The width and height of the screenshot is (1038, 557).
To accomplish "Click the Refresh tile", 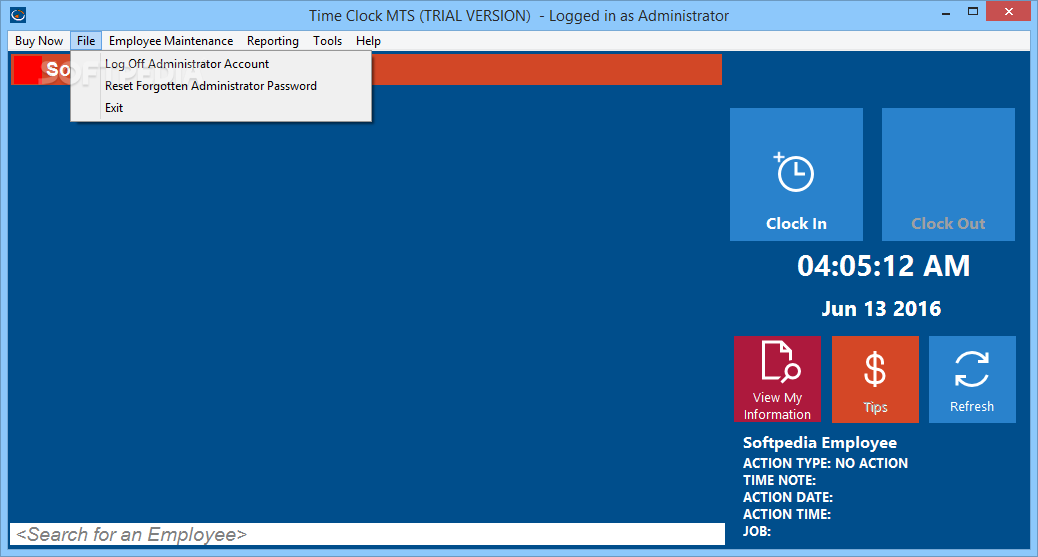I will (972, 379).
